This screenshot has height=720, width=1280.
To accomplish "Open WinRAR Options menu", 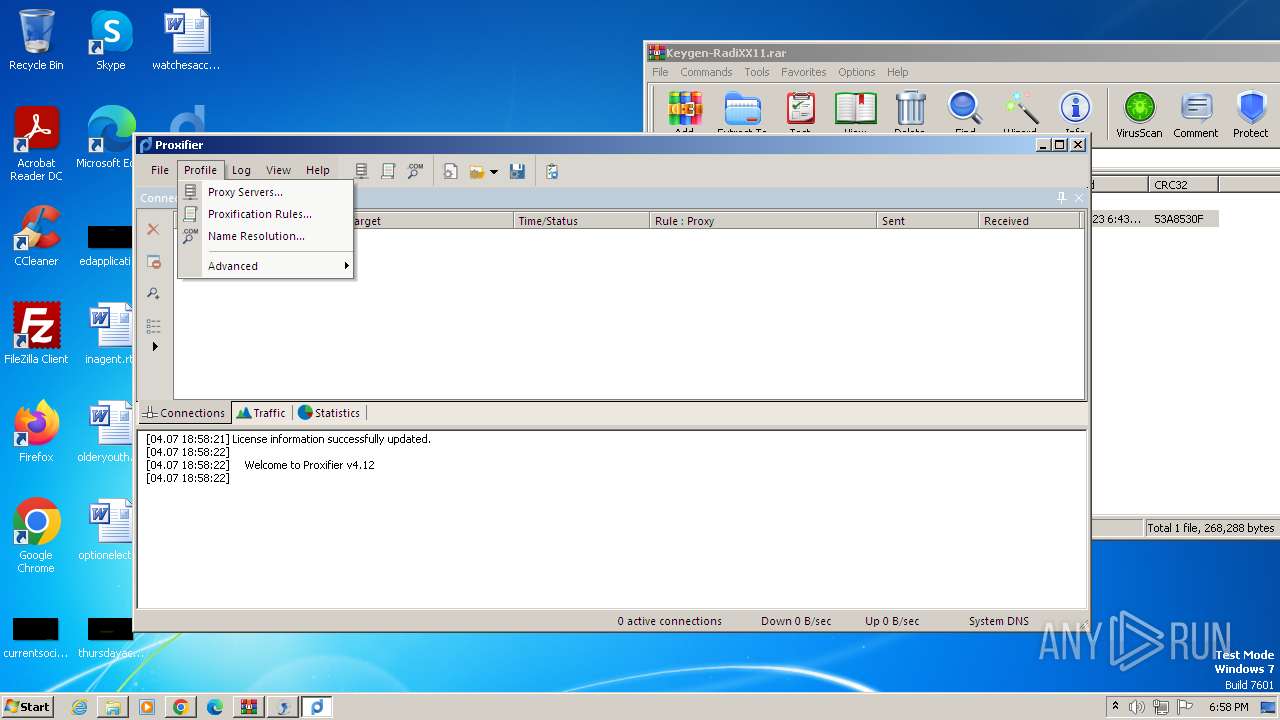I will click(856, 72).
